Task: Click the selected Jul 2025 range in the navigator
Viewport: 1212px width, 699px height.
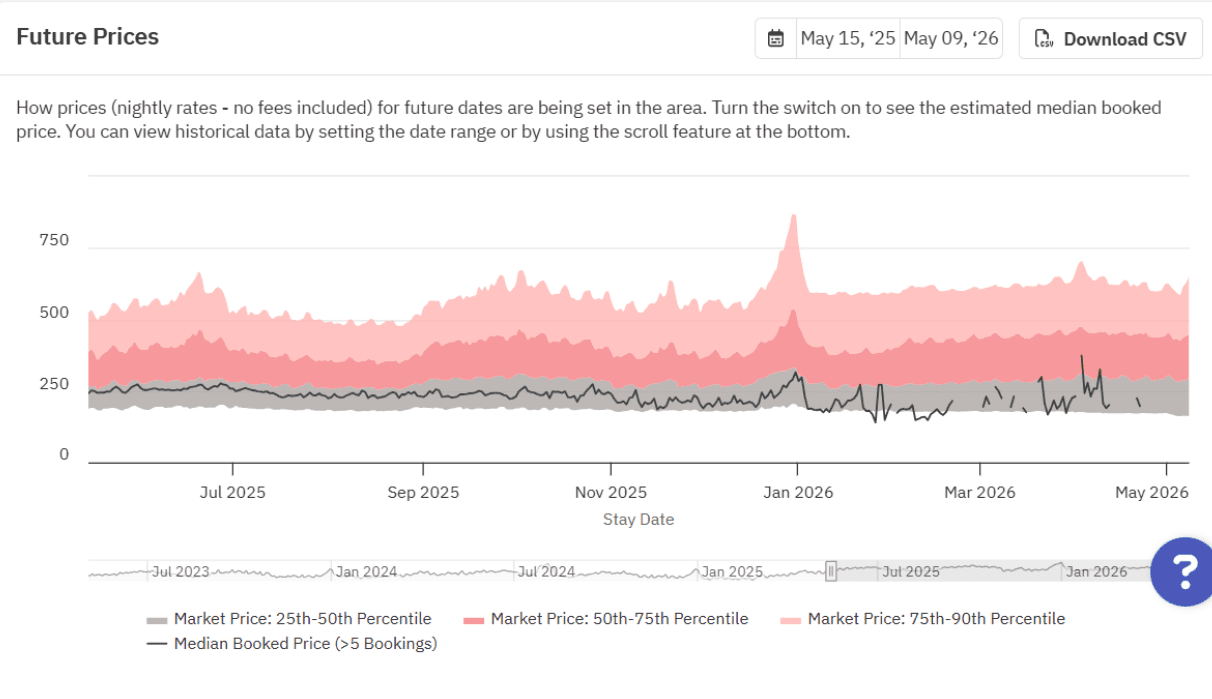Action: 910,572
